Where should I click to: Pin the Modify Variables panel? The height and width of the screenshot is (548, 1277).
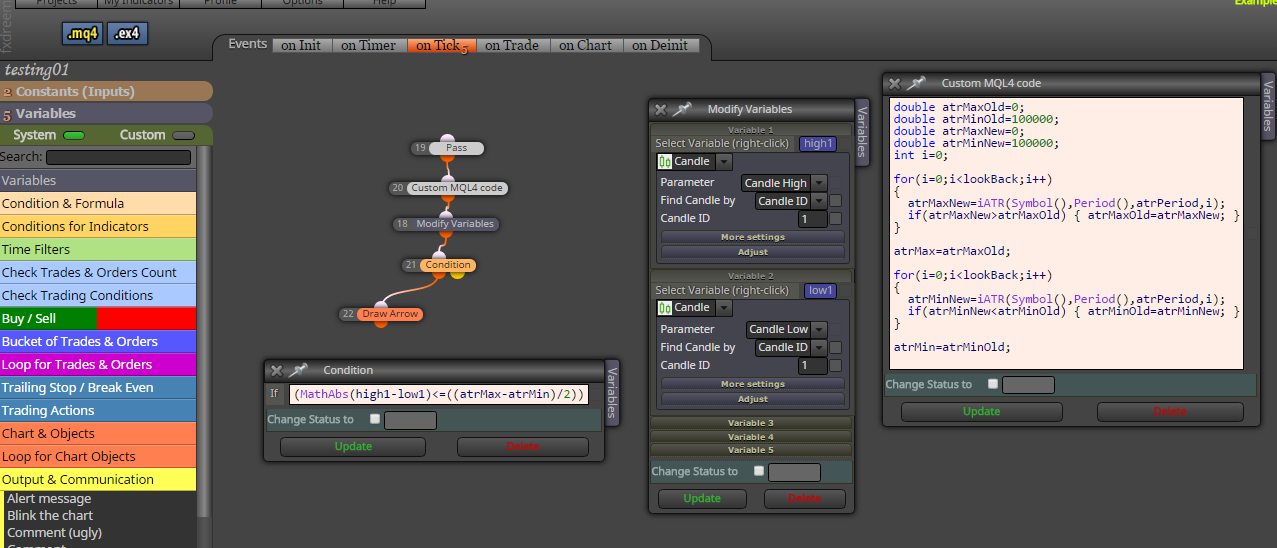[x=682, y=109]
